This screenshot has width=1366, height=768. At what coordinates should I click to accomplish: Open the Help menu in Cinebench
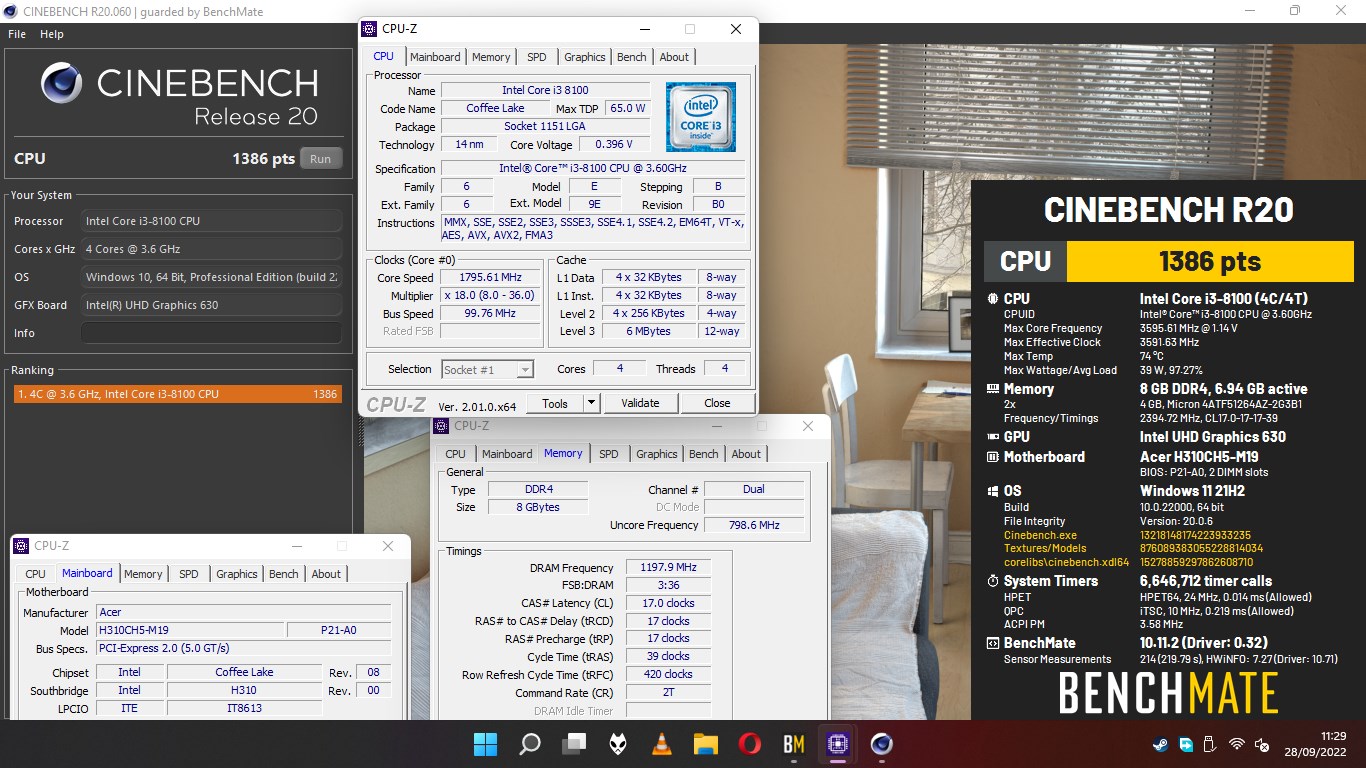[x=52, y=34]
